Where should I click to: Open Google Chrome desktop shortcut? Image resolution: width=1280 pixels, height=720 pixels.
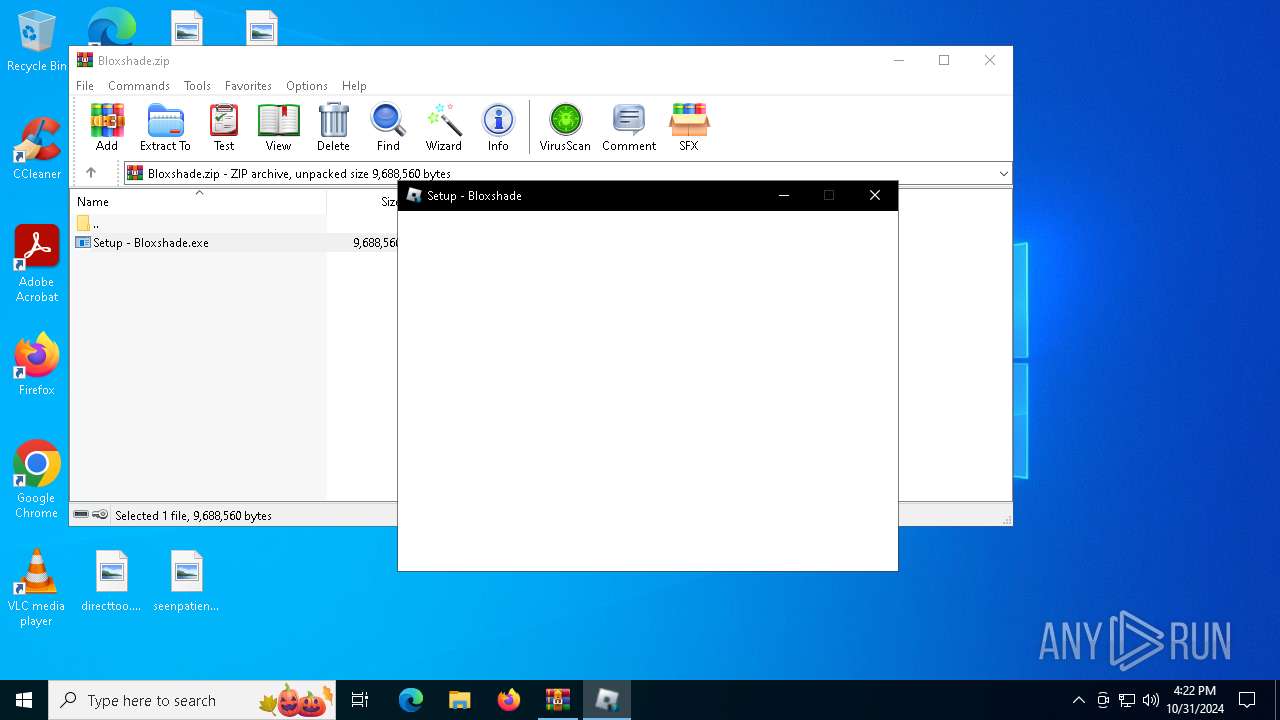pos(37,480)
